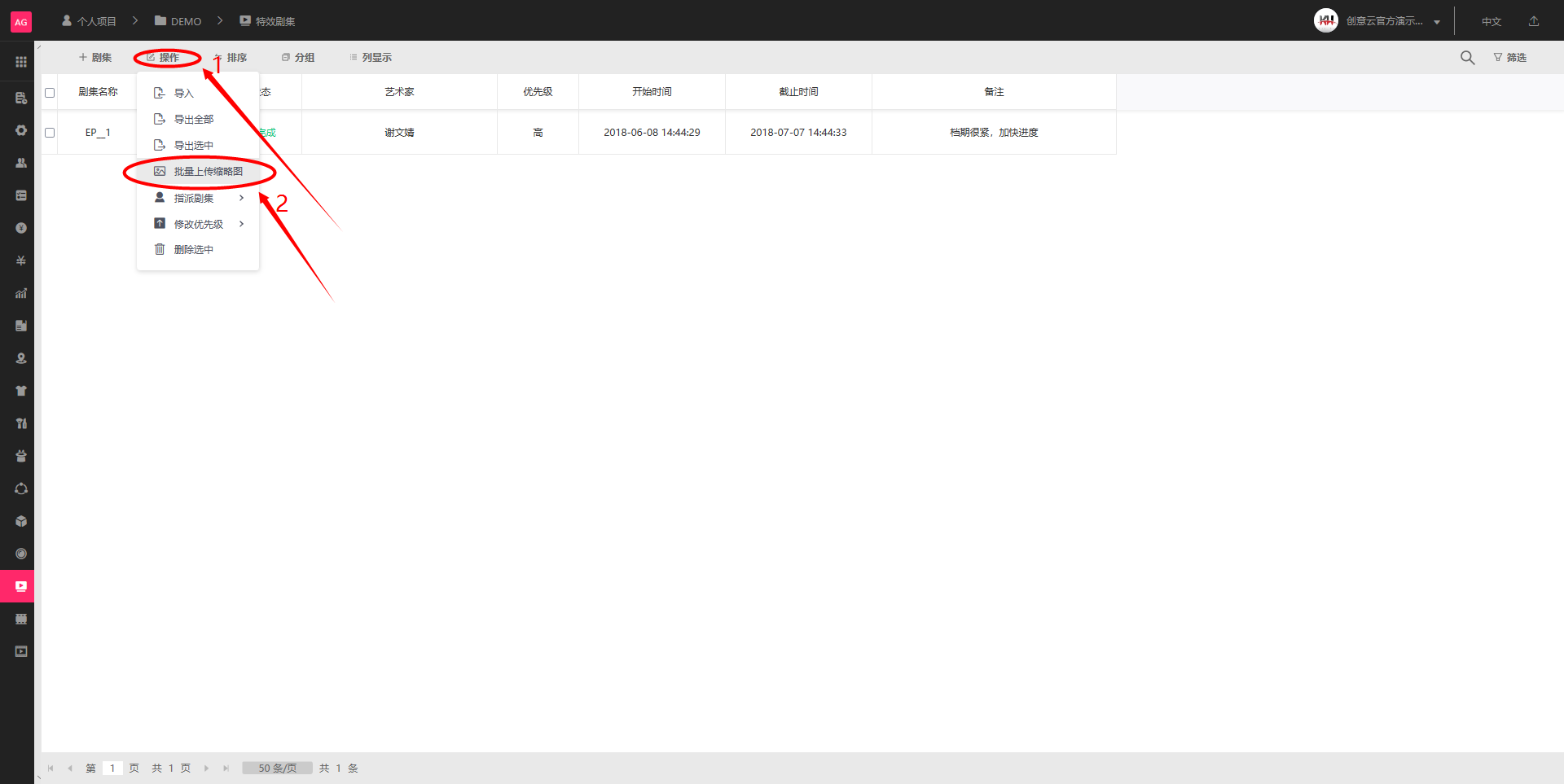1564x784 pixels.
Task: Open the account dropdown arrow at top
Action: pos(1437,22)
